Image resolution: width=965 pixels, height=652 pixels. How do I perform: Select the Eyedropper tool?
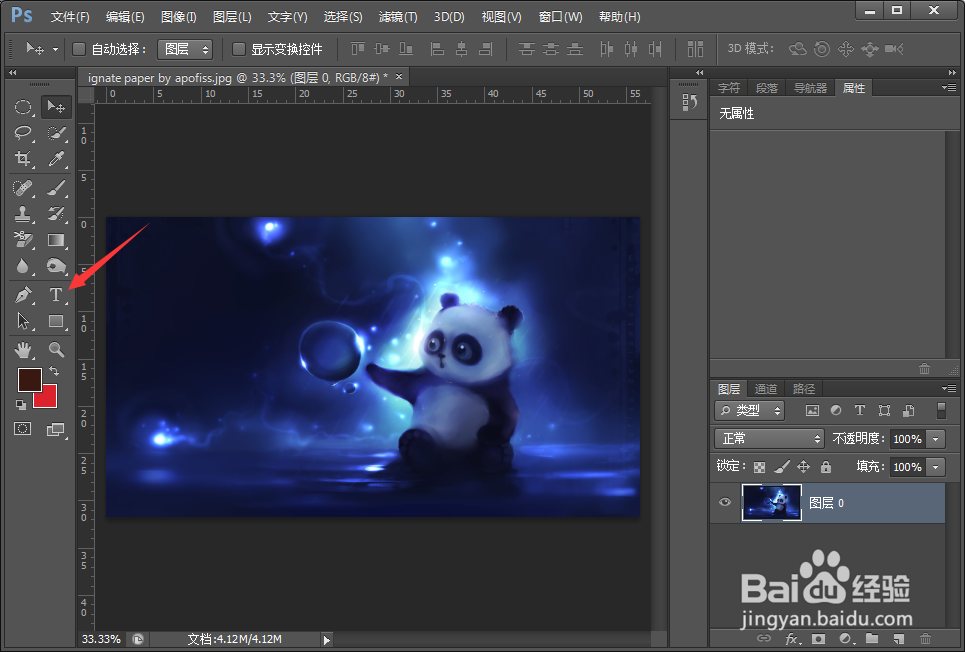(x=56, y=159)
